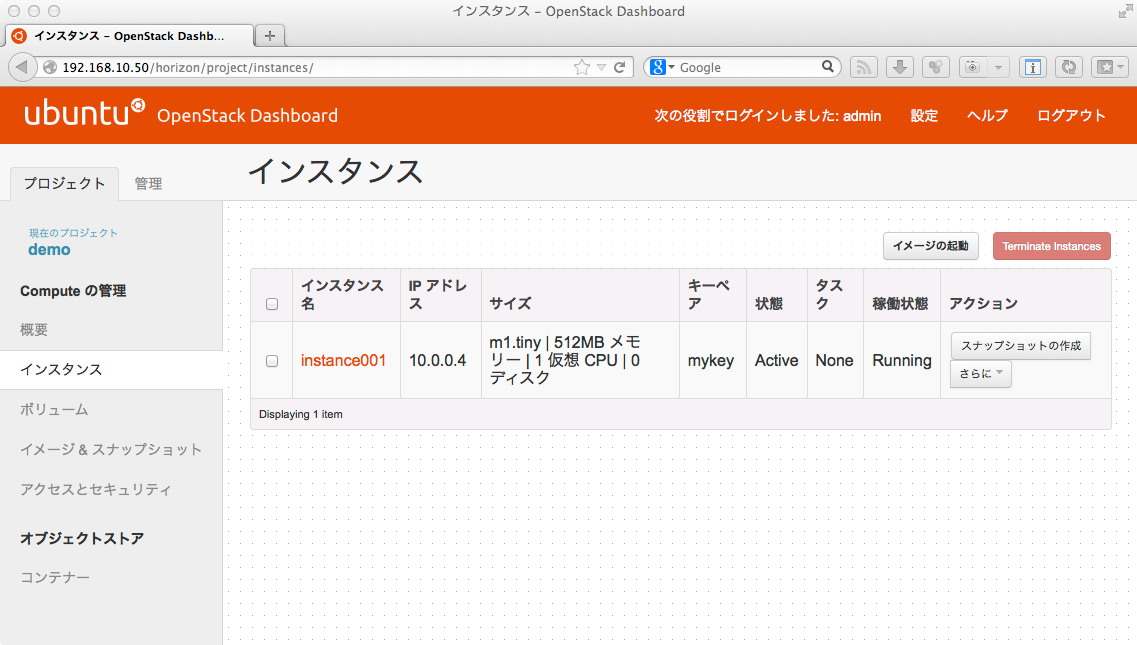
Task: Switch to the プロジェクト tab
Action: click(65, 184)
